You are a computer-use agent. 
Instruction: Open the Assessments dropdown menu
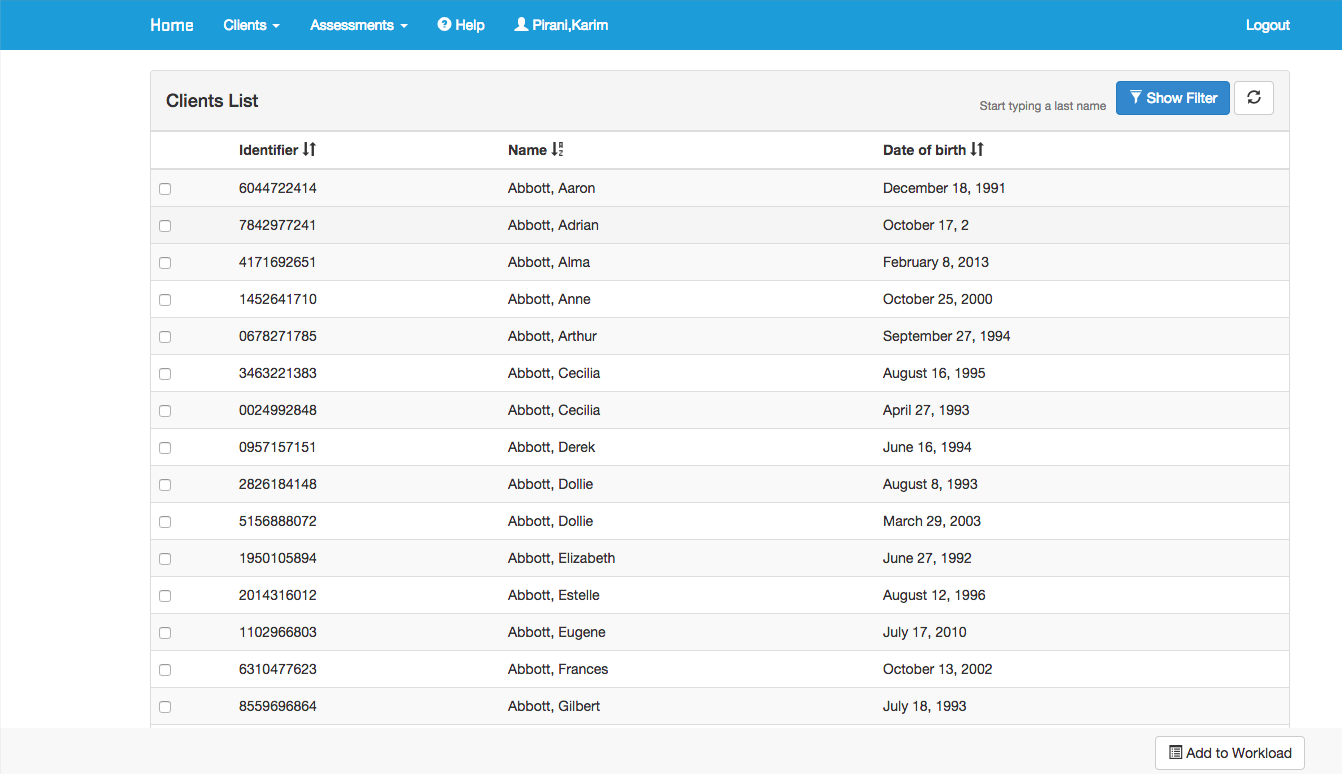(x=358, y=25)
